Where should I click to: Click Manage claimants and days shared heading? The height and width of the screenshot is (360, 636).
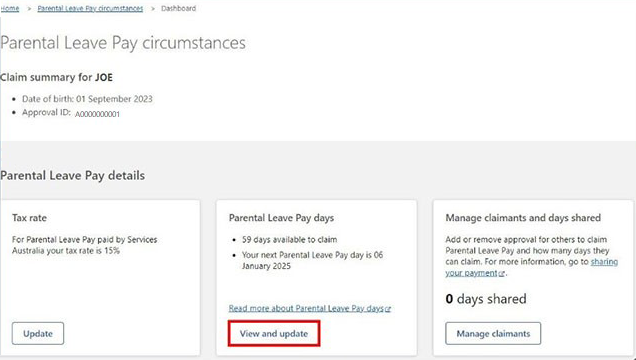[523, 218]
